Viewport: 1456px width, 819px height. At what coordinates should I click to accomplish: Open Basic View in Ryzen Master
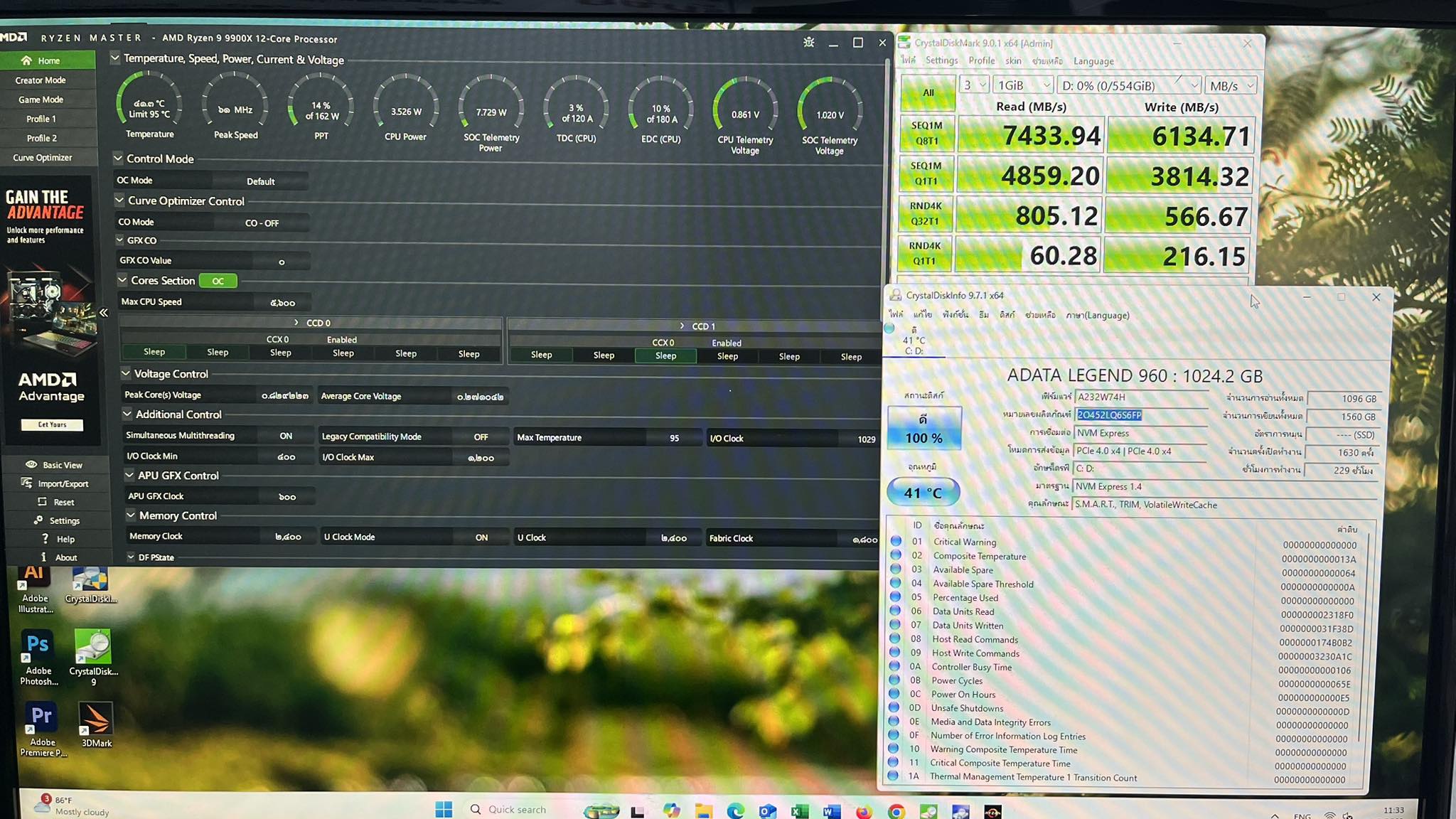[54, 465]
